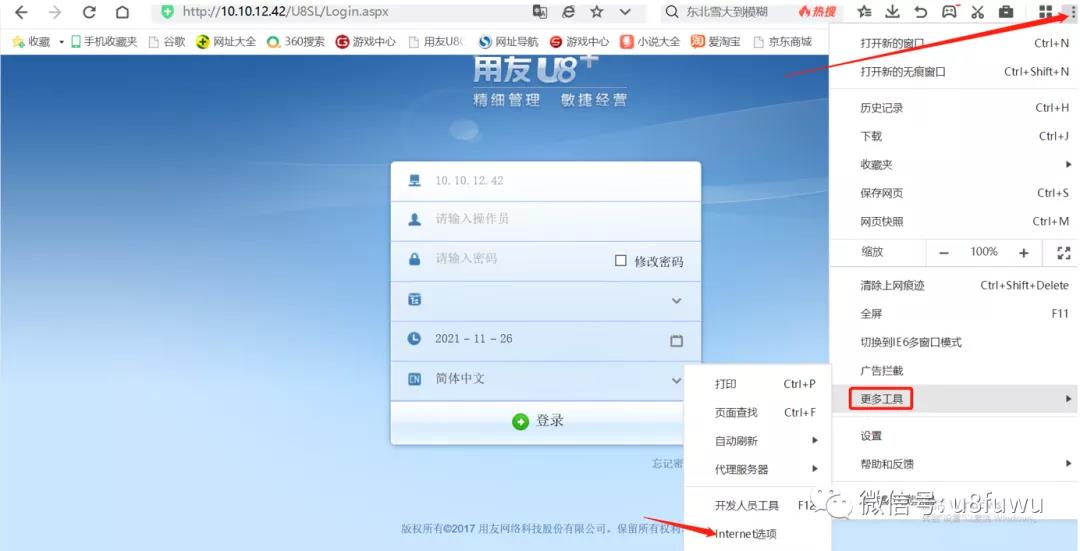The image size is (1080, 551).
Task: Open the 手机收藏夹 bookmark
Action: coord(104,41)
